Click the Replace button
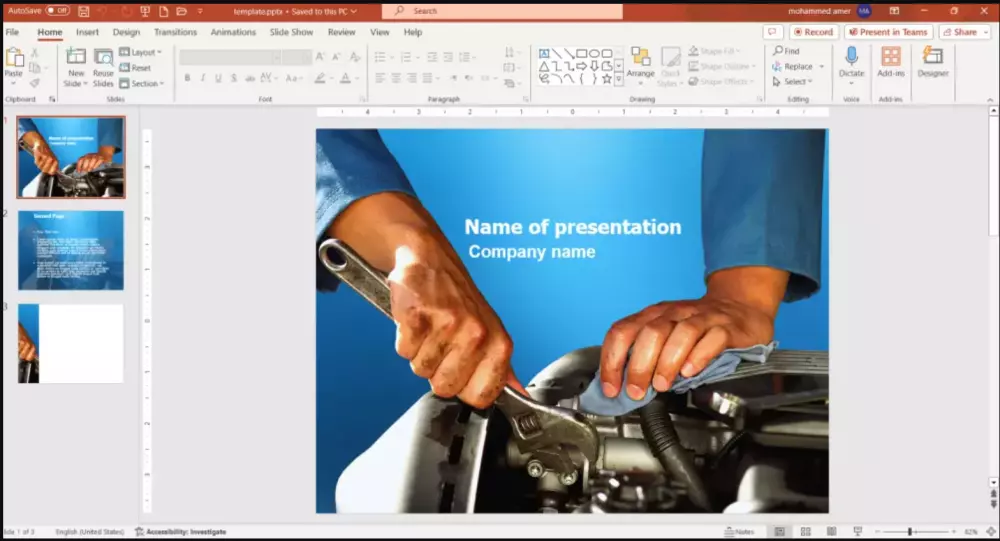Image resolution: width=1000 pixels, height=541 pixels. (x=792, y=66)
